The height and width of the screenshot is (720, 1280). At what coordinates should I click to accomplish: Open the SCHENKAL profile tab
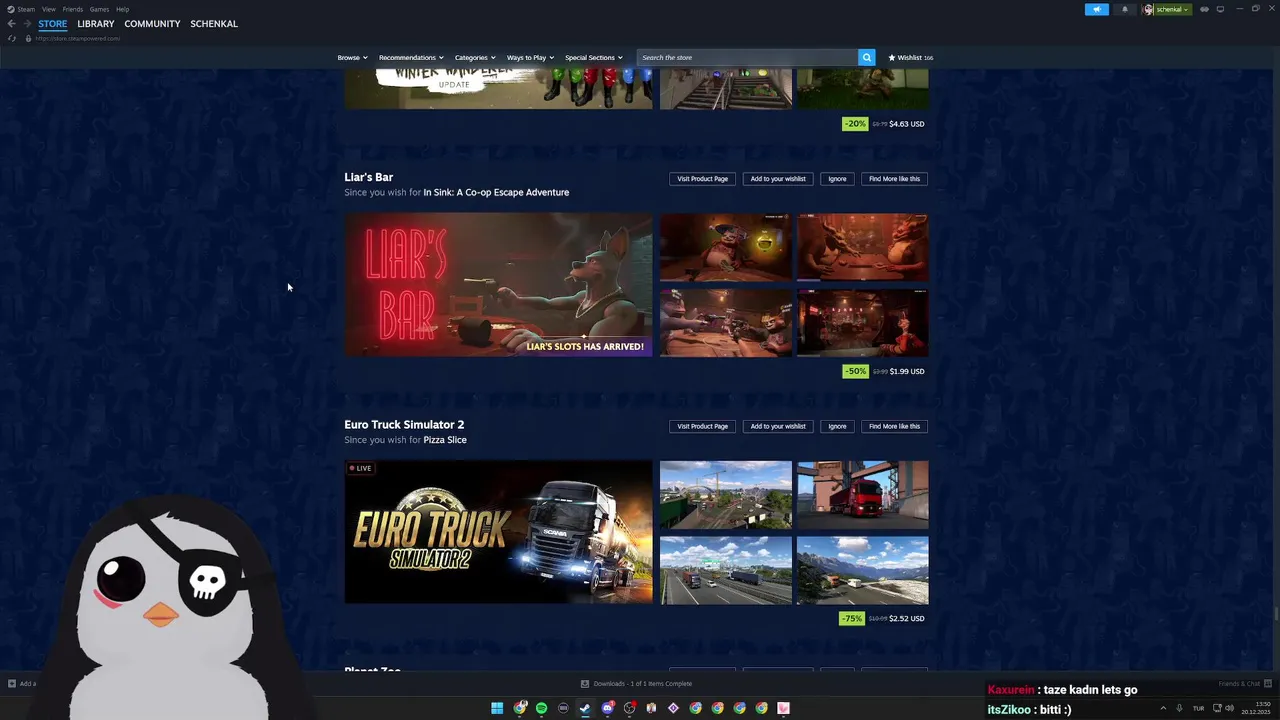[214, 24]
